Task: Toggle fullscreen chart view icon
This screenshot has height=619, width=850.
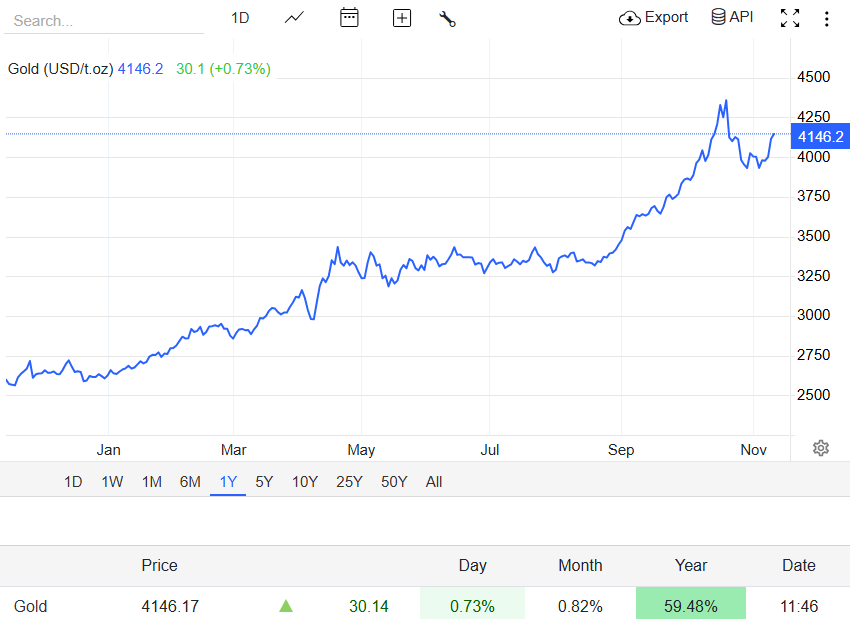Action: tap(790, 17)
